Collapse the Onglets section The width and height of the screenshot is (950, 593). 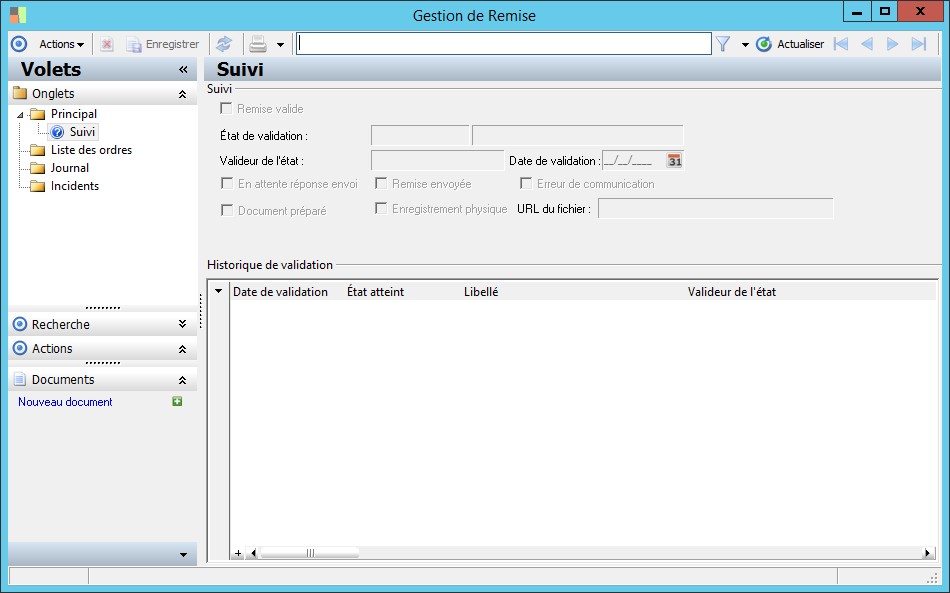[x=182, y=94]
